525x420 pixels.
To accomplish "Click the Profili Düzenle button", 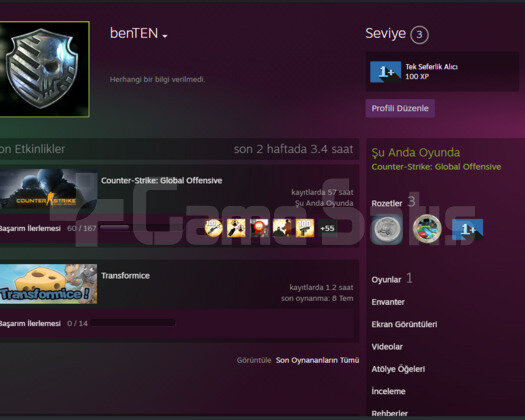I will pos(400,108).
